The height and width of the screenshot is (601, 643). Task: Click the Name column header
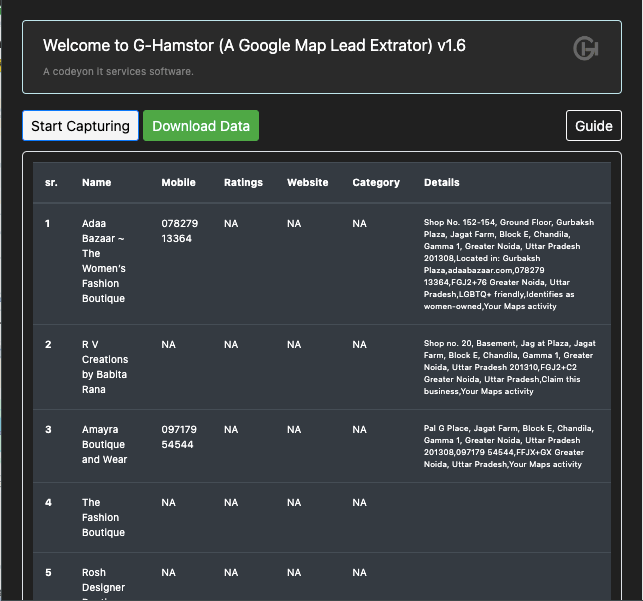[96, 183]
